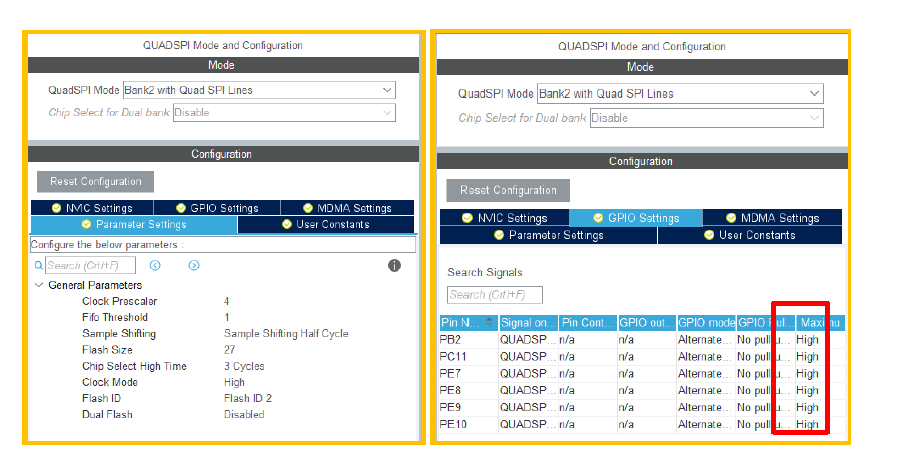Select the PE8 pin row

point(642,390)
